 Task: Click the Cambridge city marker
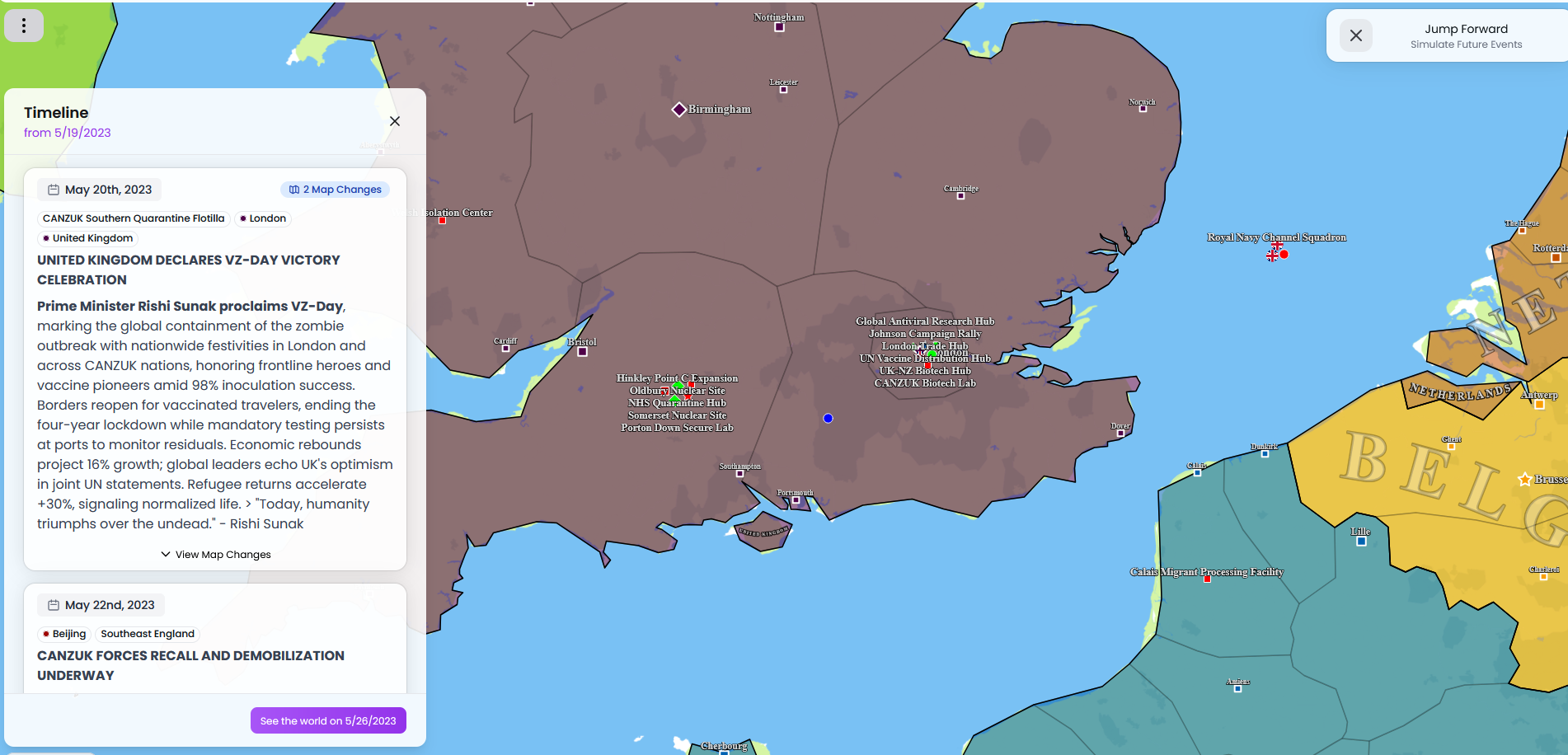pos(960,196)
